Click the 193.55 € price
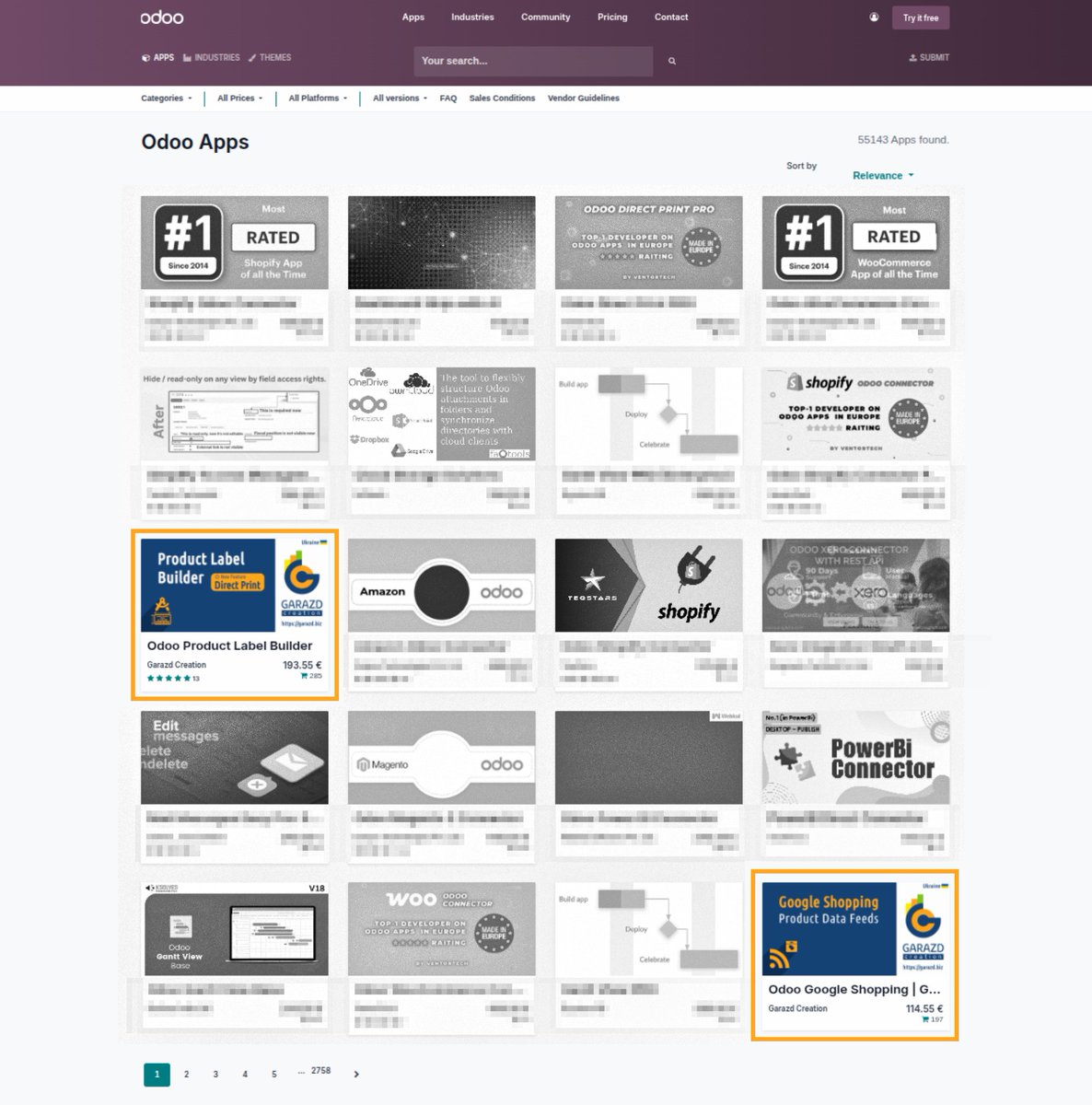 pos(302,665)
